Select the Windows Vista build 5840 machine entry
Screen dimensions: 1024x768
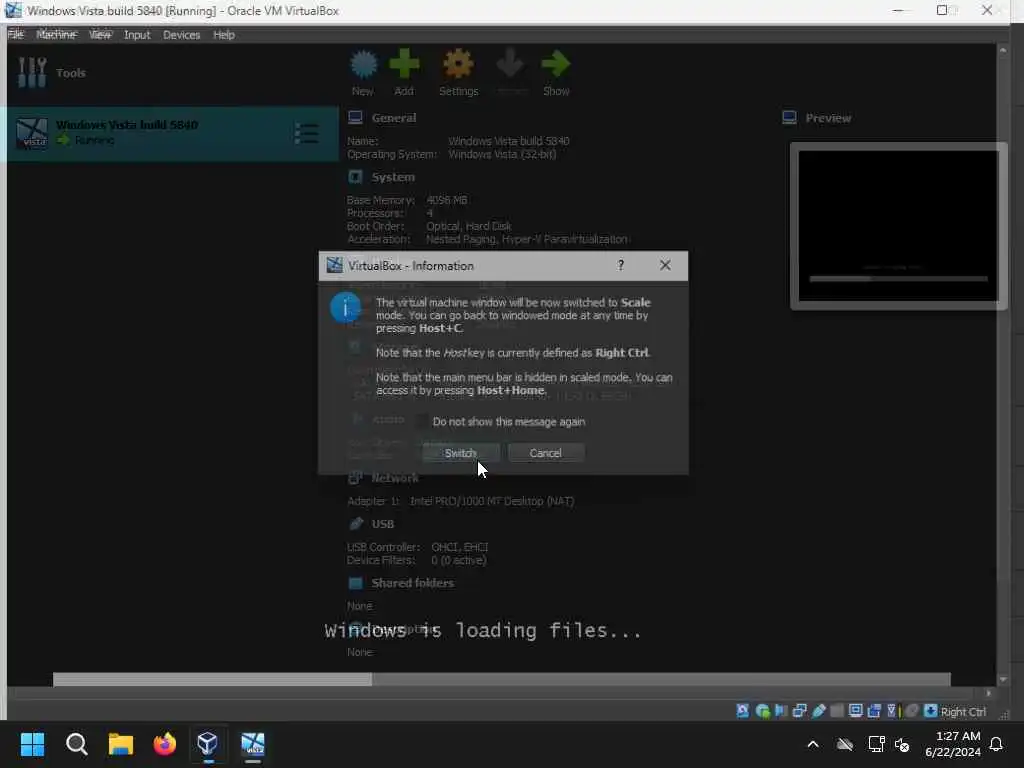[x=172, y=133]
